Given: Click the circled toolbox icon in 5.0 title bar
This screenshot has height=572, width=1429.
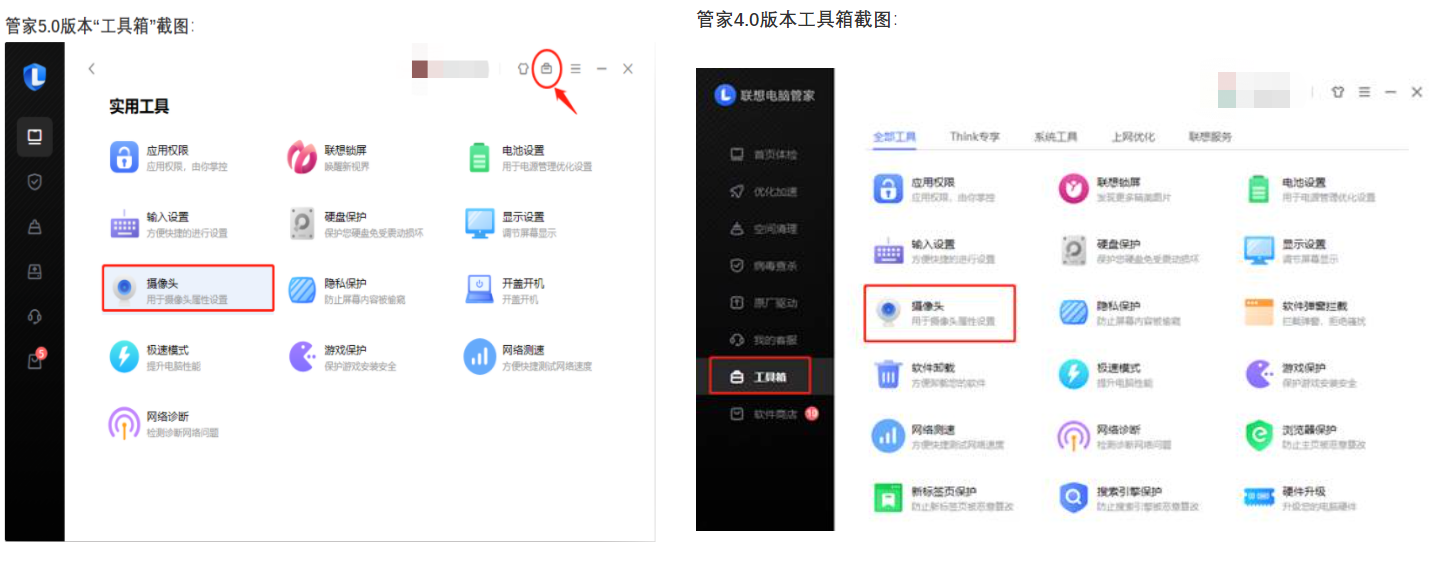Looking at the screenshot, I should [x=546, y=69].
